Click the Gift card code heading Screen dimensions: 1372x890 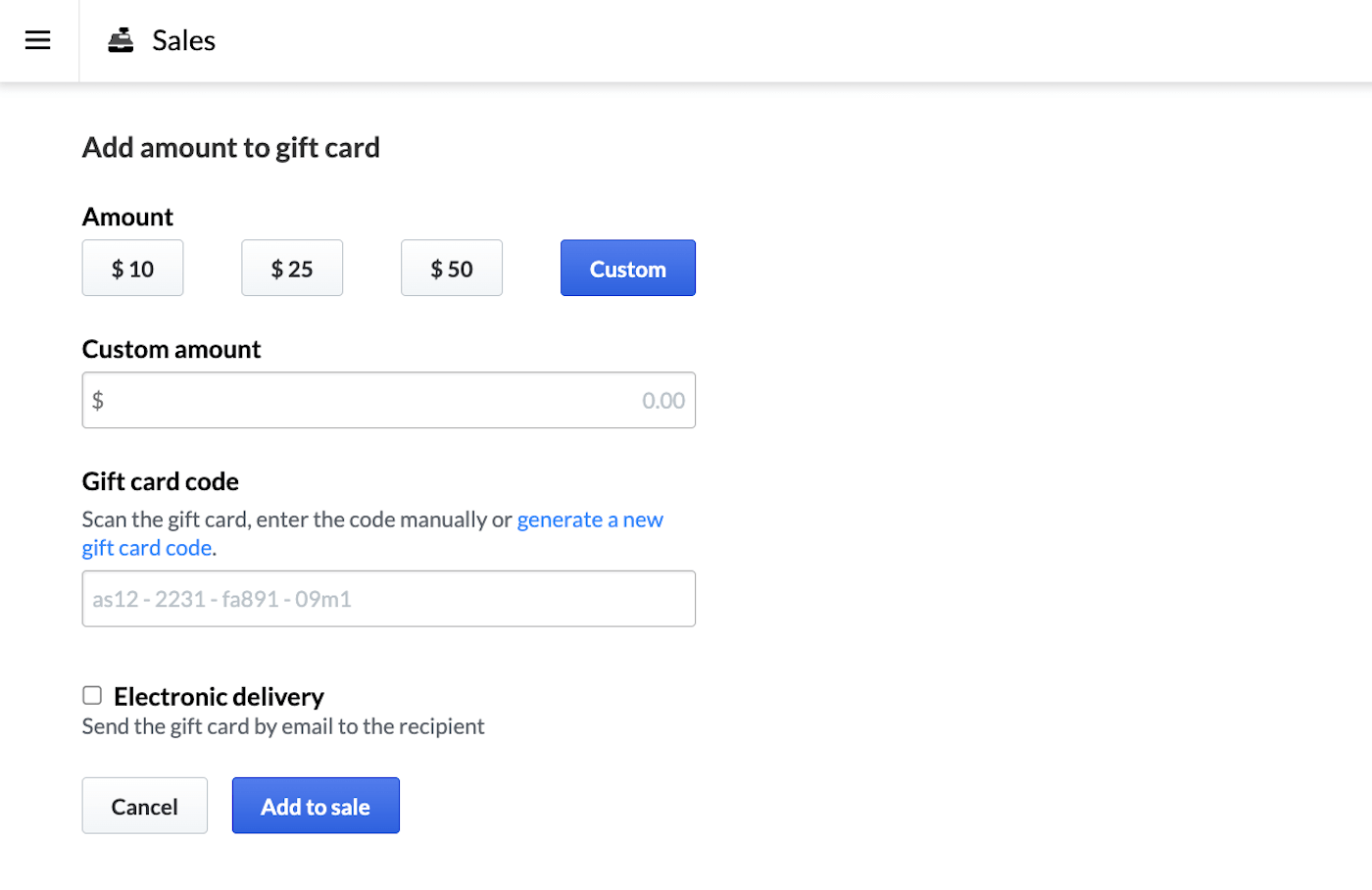(x=160, y=481)
